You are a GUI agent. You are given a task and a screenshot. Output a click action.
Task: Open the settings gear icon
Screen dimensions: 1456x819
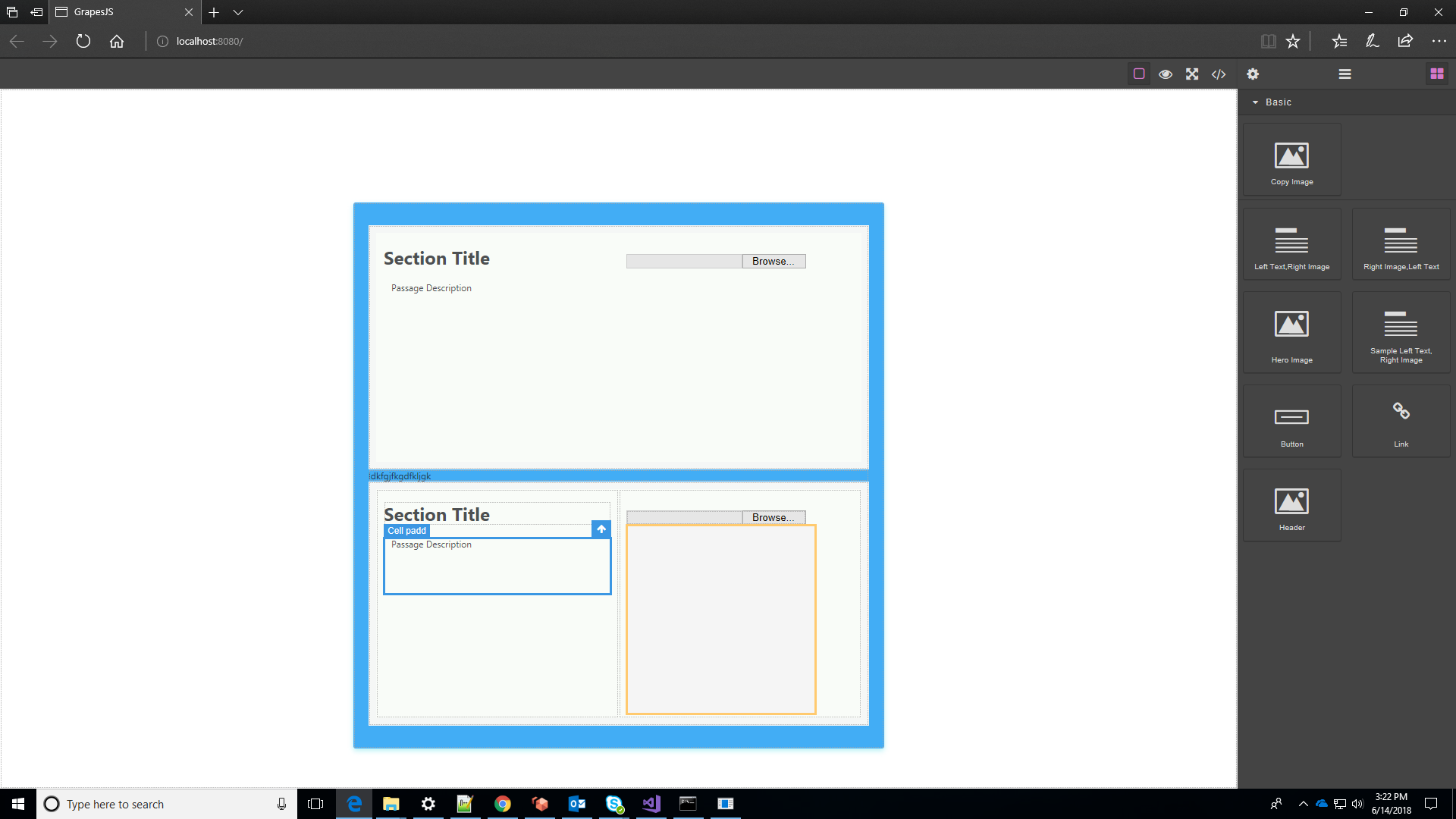click(1253, 74)
